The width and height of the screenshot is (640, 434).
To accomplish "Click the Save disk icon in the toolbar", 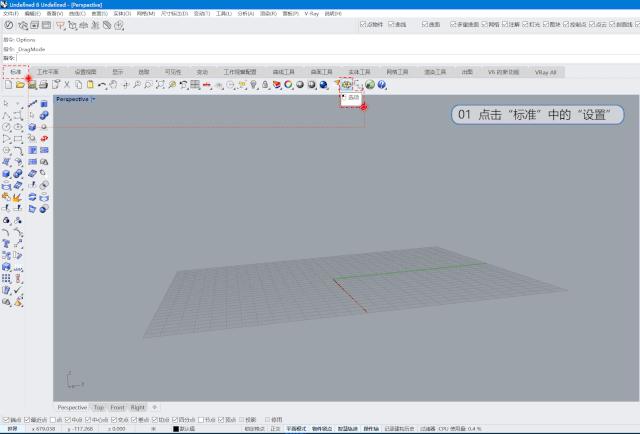I will tap(31, 85).
